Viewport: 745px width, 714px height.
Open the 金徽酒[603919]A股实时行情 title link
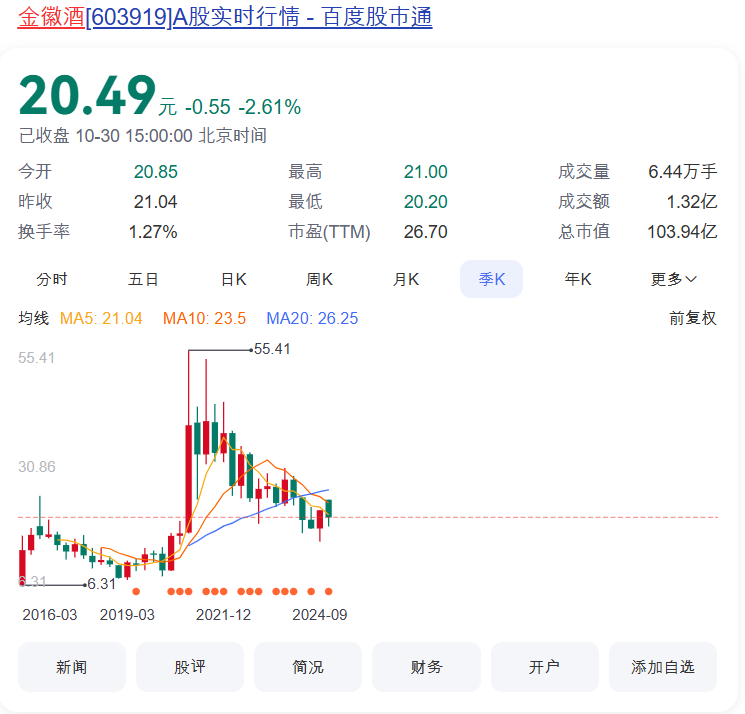click(225, 17)
